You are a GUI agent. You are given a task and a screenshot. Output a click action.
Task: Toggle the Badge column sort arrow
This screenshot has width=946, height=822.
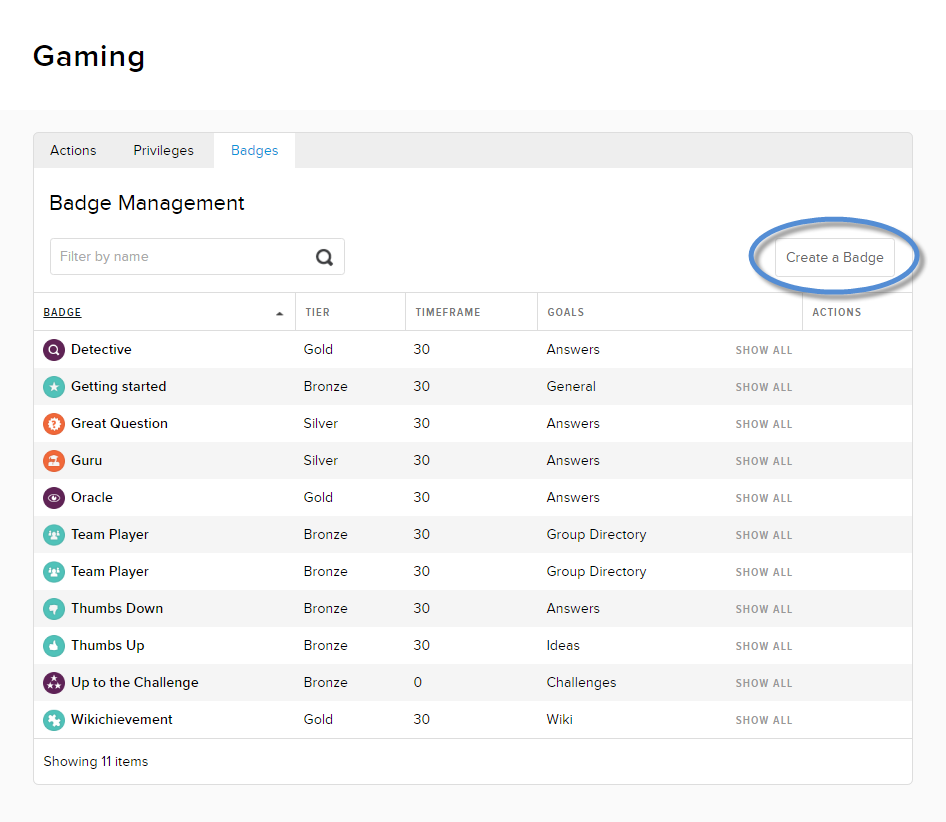tap(279, 313)
